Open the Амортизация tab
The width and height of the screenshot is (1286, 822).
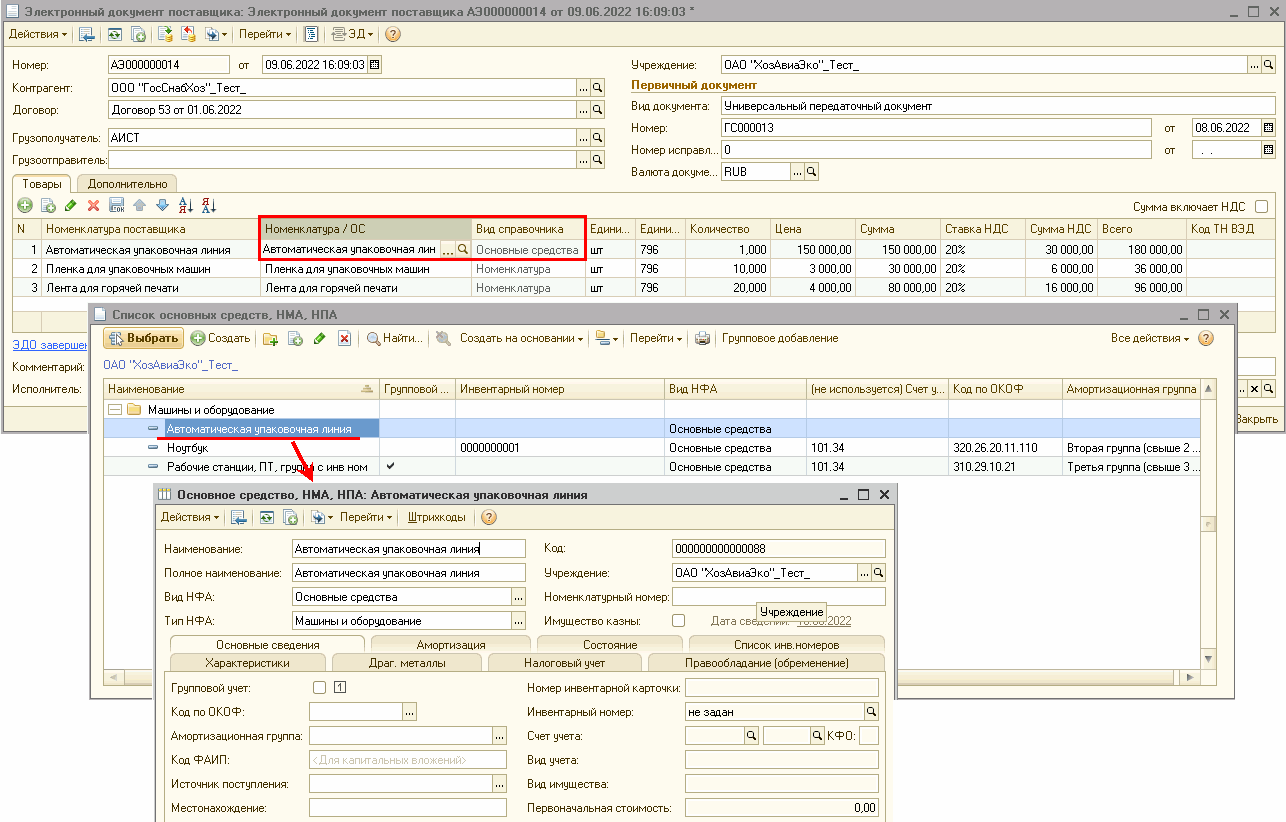[451, 645]
